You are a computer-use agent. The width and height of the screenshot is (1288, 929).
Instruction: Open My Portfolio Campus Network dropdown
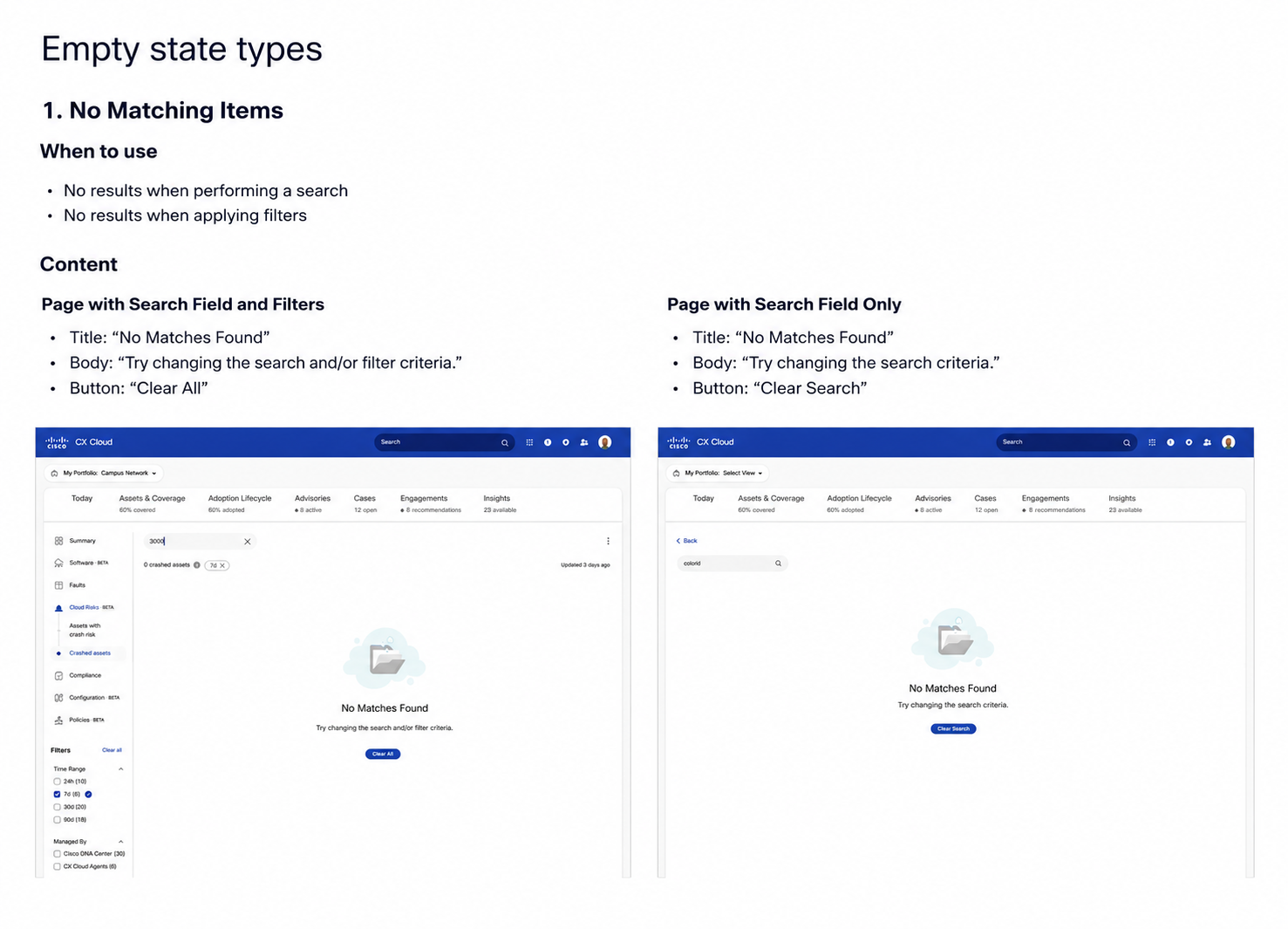click(105, 473)
